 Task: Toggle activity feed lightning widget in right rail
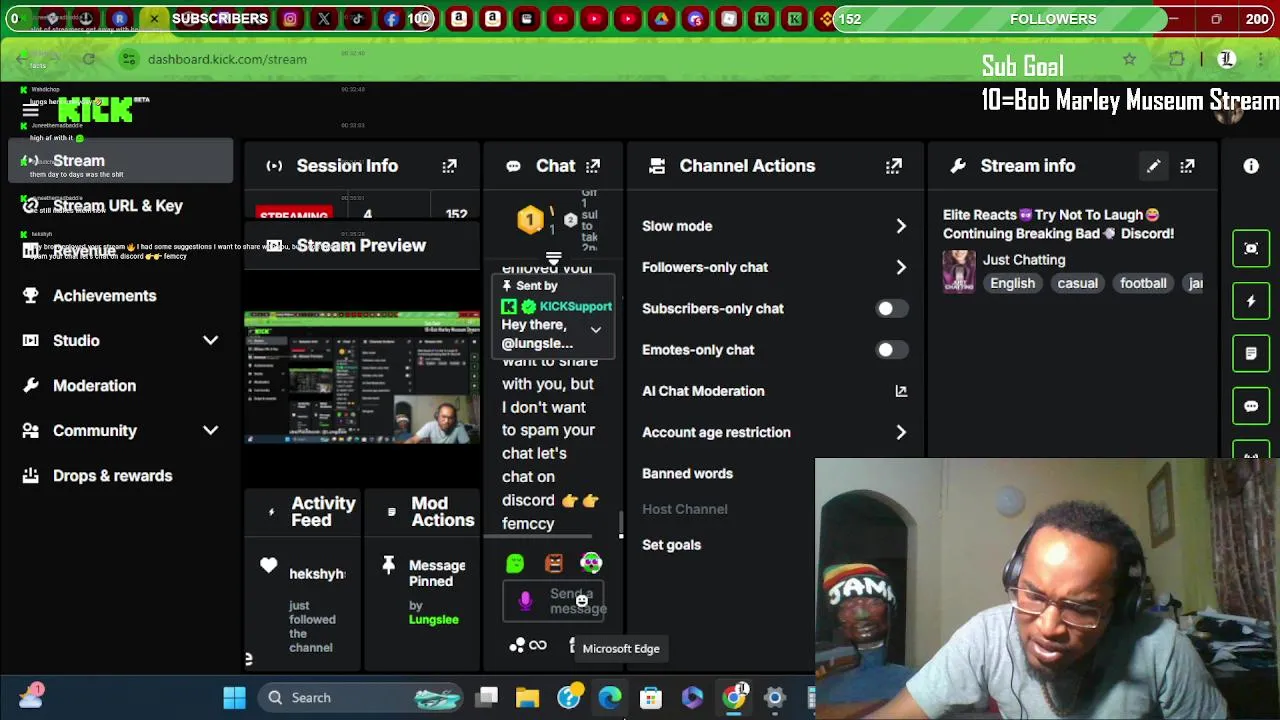(1251, 301)
